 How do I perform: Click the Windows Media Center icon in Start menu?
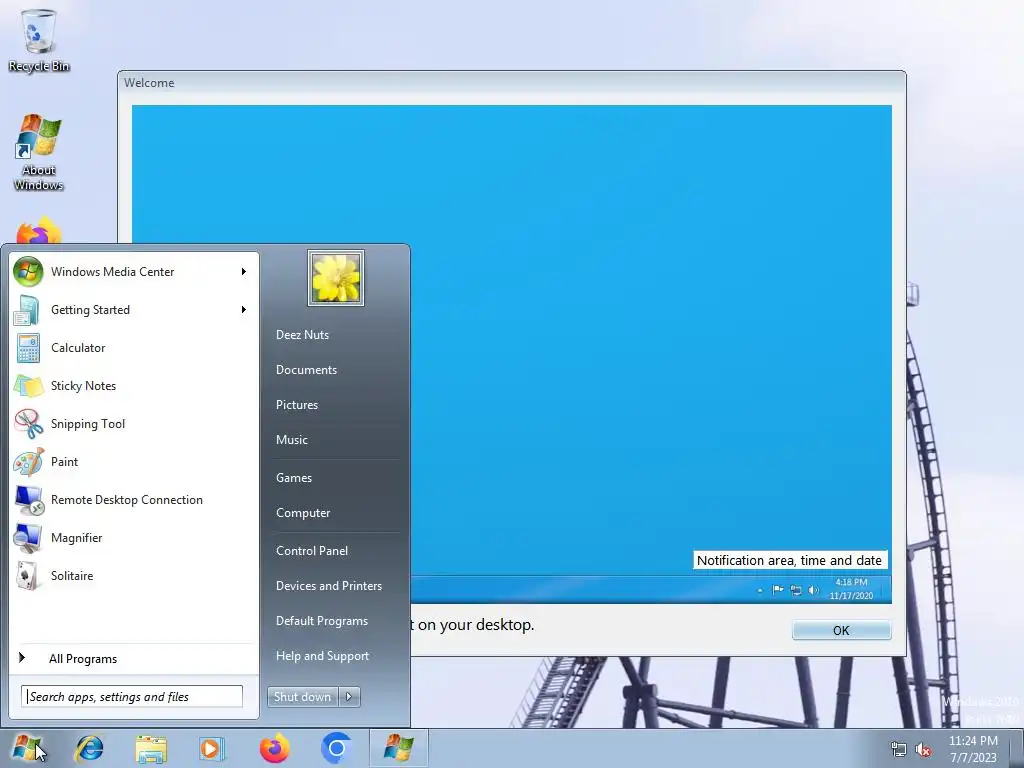click(x=28, y=272)
